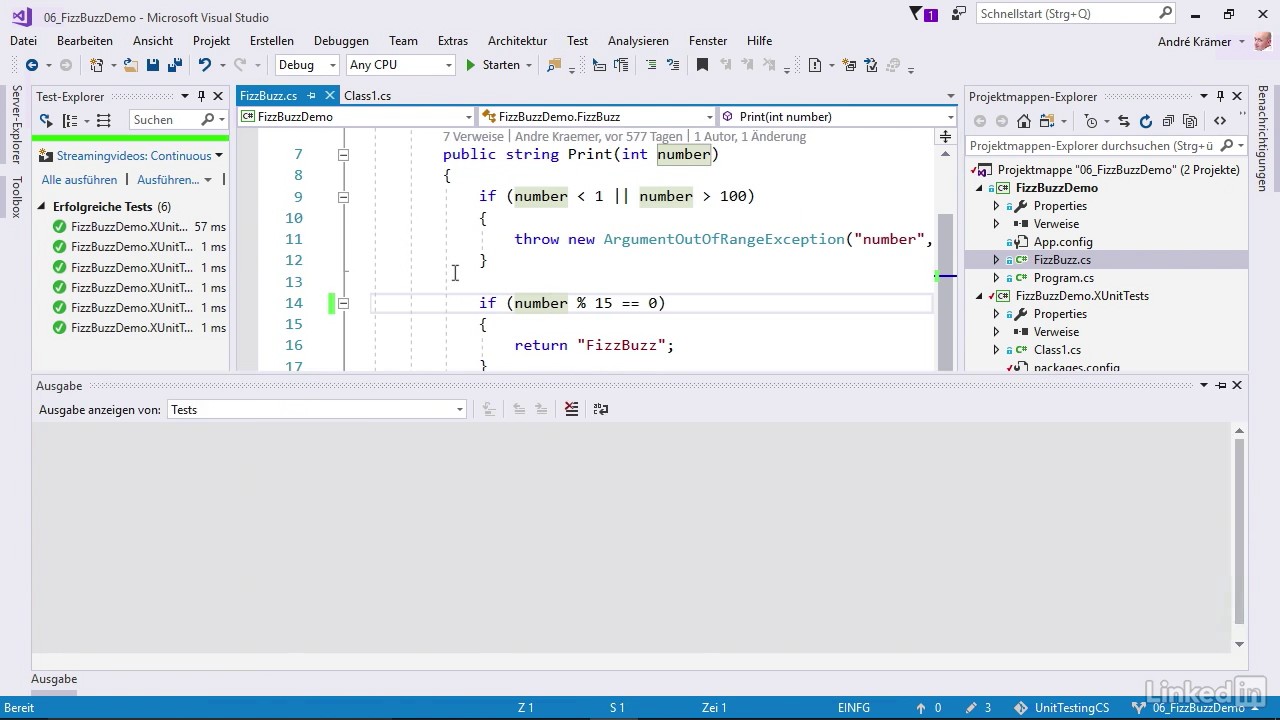Click Alle ausführen in Test-Explorer
Screen dimensions: 1280x720
click(x=79, y=180)
